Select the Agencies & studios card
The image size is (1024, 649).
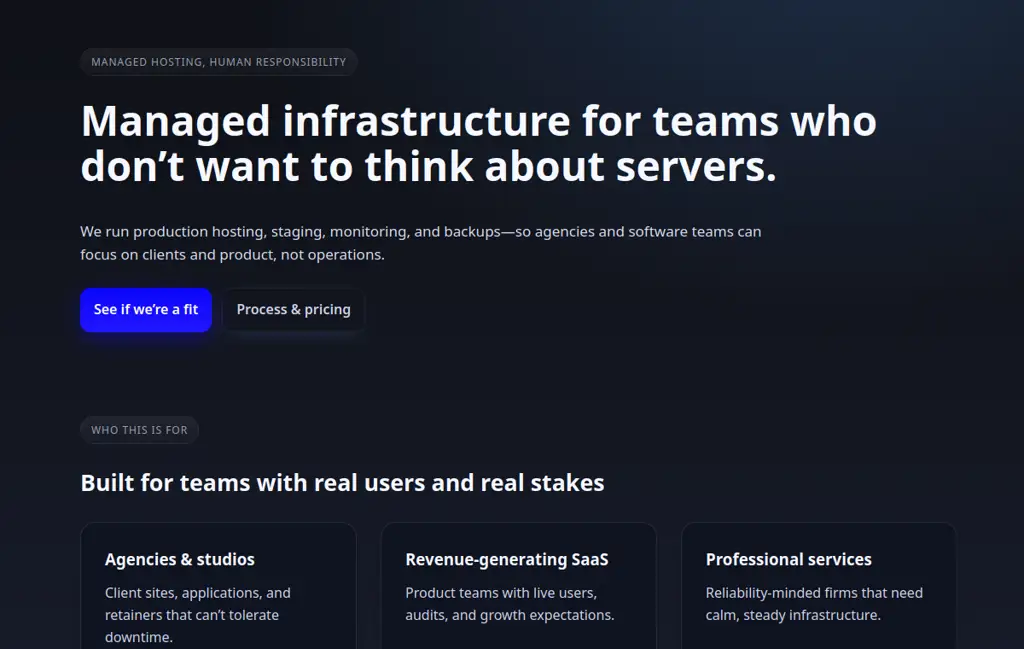pyautogui.click(x=218, y=585)
